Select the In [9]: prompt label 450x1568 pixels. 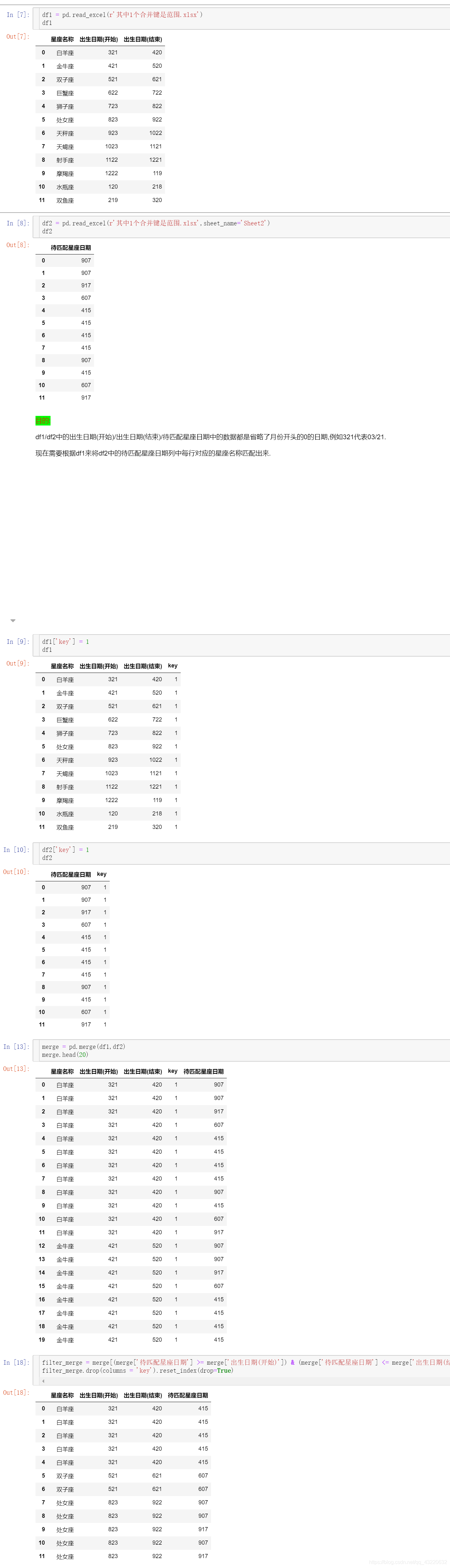pos(18,642)
